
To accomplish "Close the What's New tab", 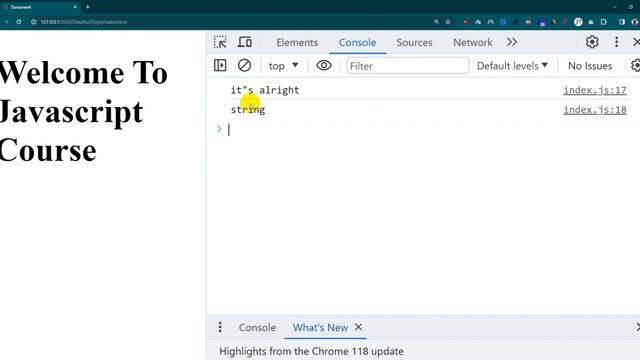I will (x=358, y=327).
